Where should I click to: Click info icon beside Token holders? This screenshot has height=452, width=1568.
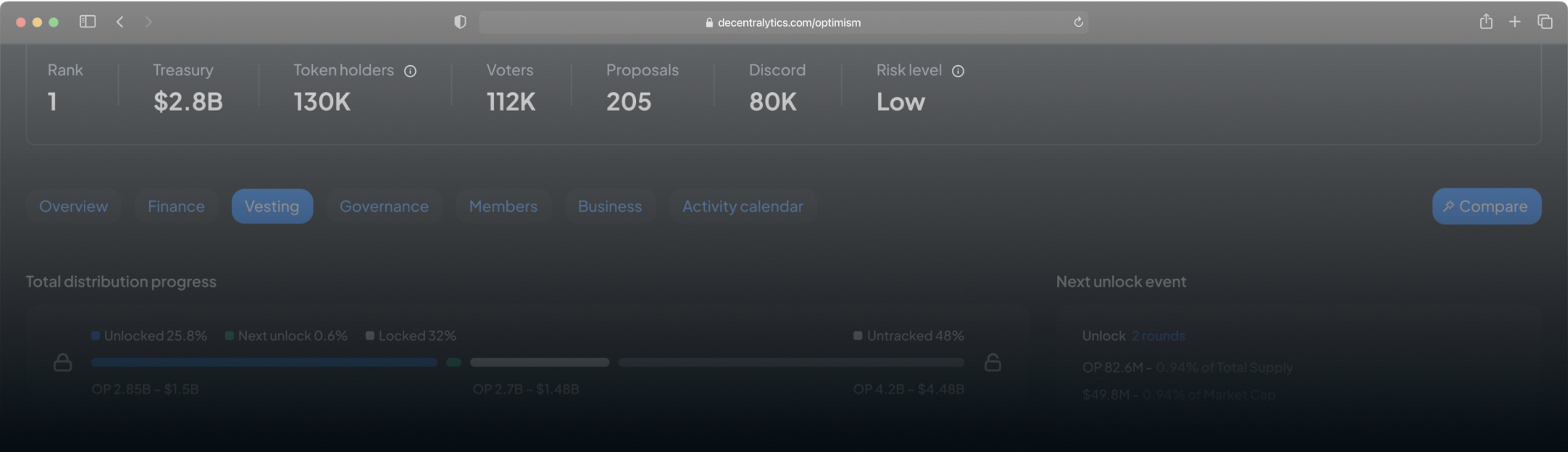point(410,71)
